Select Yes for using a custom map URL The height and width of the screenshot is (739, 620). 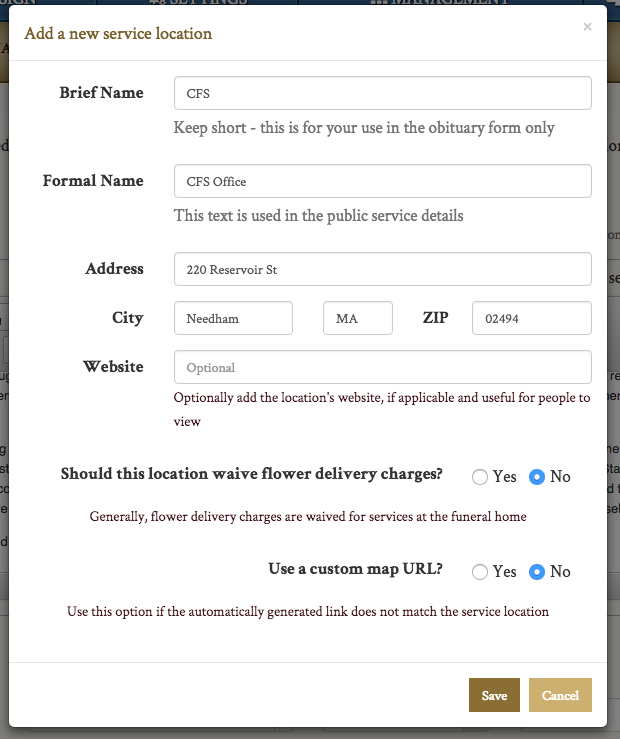480,572
